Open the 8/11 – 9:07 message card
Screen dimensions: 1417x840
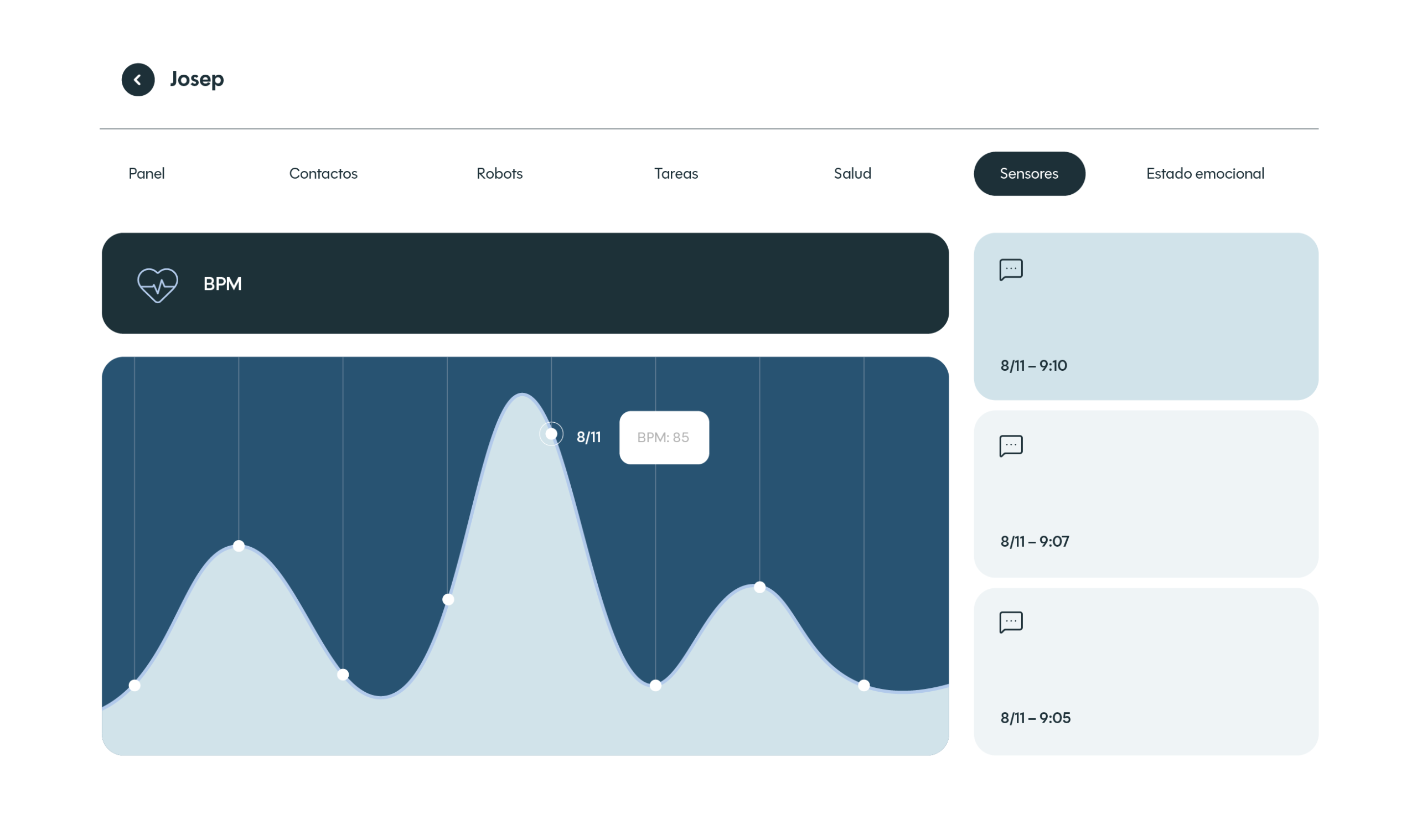[x=1146, y=494]
